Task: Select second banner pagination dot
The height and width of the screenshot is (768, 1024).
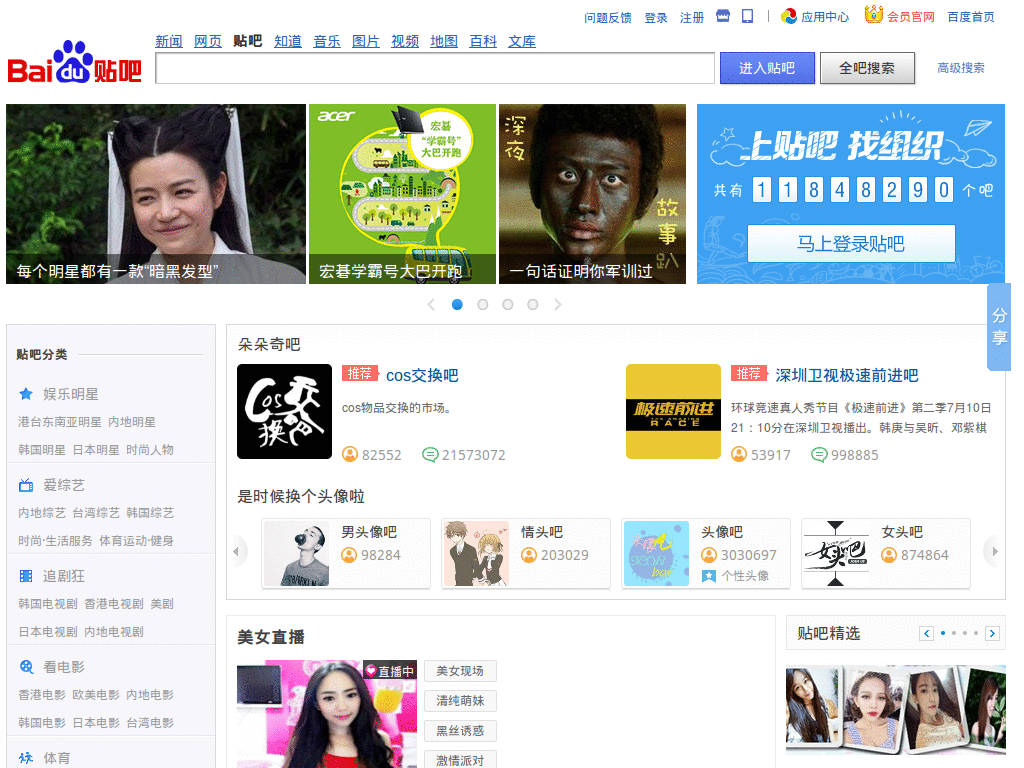Action: 483,304
